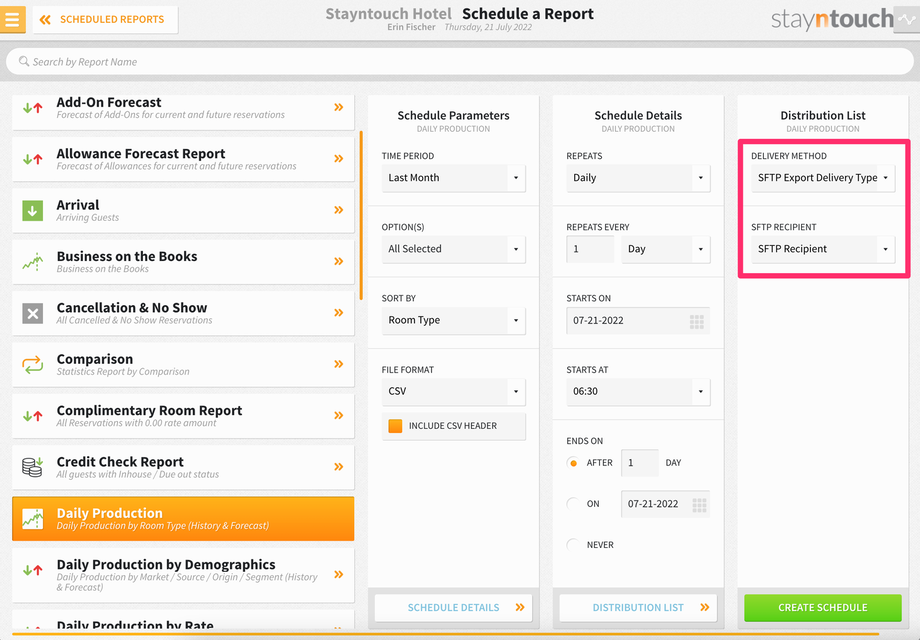This screenshot has height=640, width=920.
Task: Open the SFTP Recipient dropdown
Action: pos(823,249)
